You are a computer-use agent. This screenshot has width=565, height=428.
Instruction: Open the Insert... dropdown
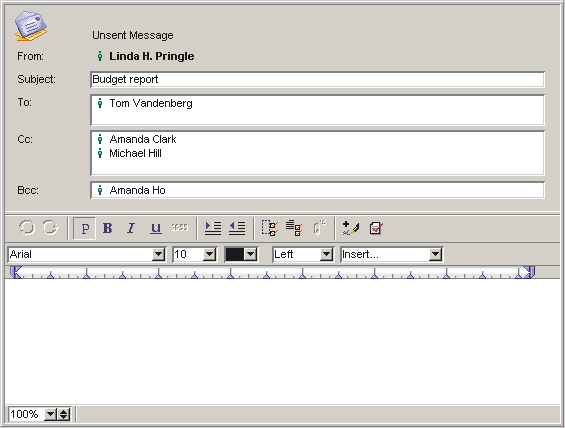(x=392, y=254)
